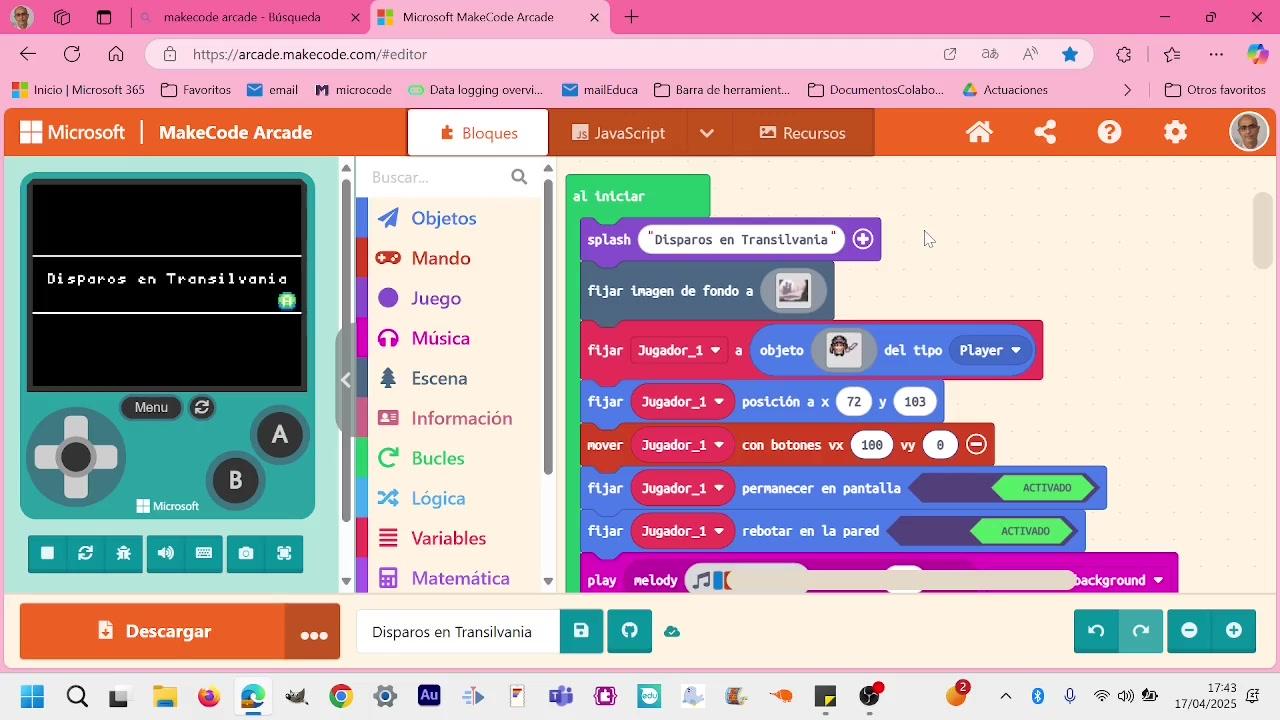Open the settings gear menu in MakeCode

(x=1176, y=132)
